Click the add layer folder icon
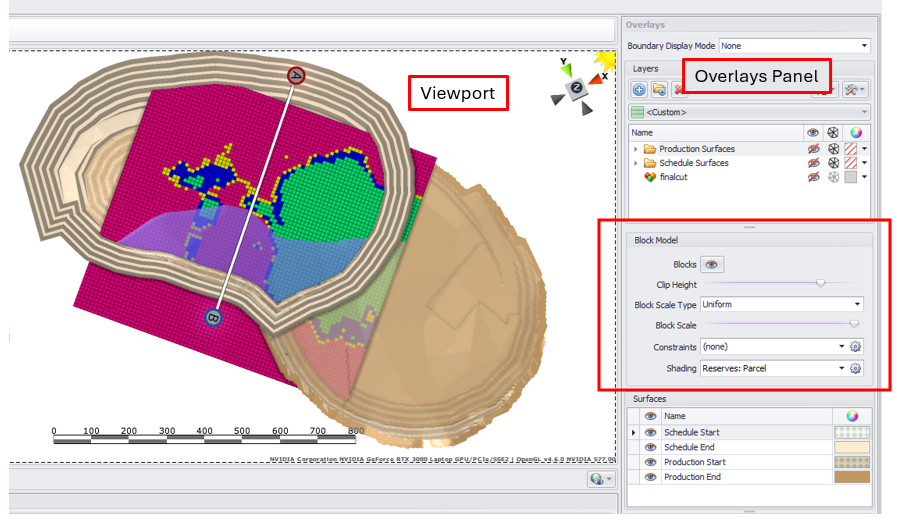Image resolution: width=897 pixels, height=521 pixels. pyautogui.click(x=658, y=90)
